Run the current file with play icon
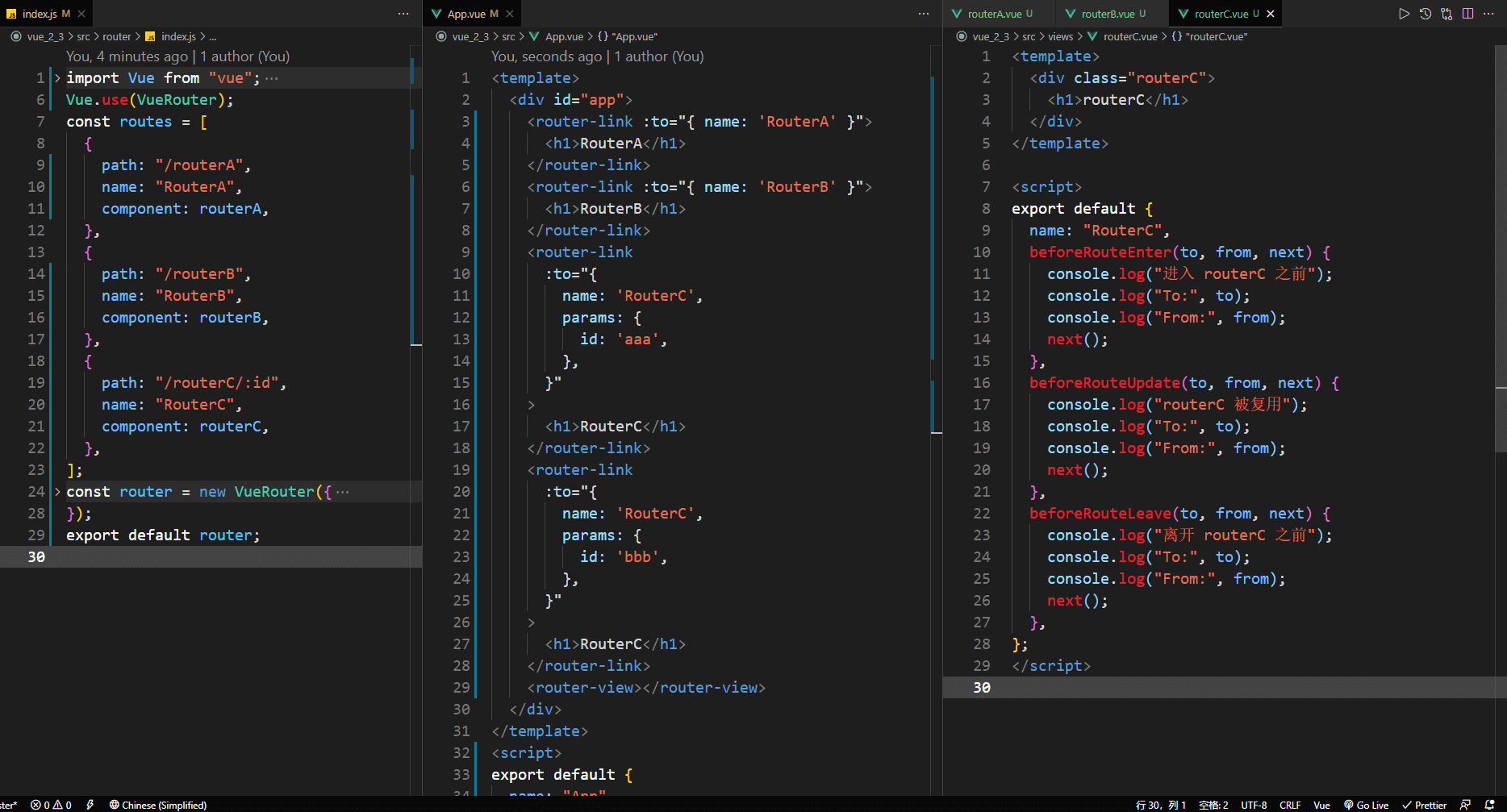1507x812 pixels. (1405, 14)
